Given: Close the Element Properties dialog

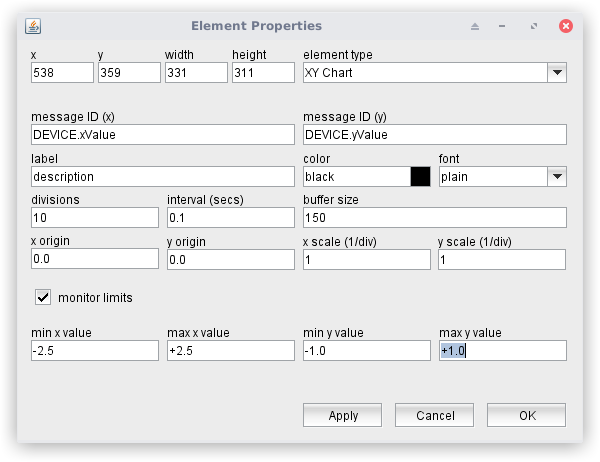Looking at the screenshot, I should coord(566,25).
